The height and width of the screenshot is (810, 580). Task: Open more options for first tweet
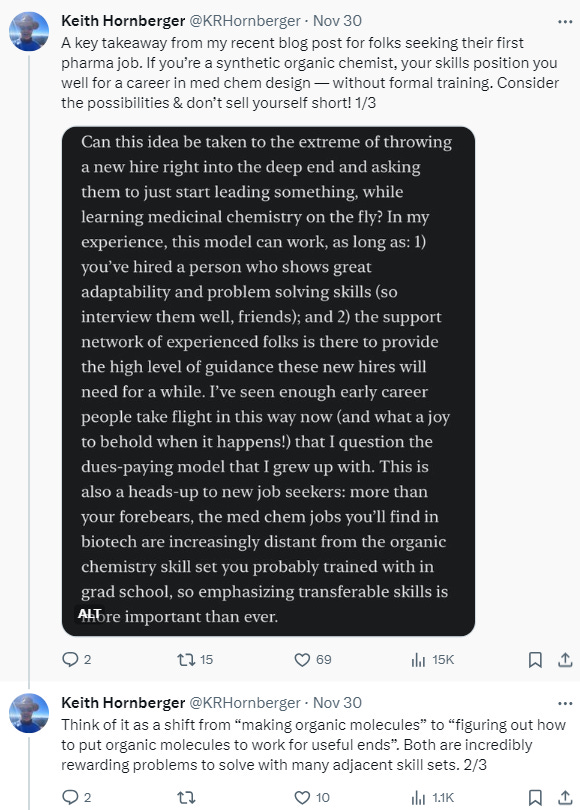[565, 22]
